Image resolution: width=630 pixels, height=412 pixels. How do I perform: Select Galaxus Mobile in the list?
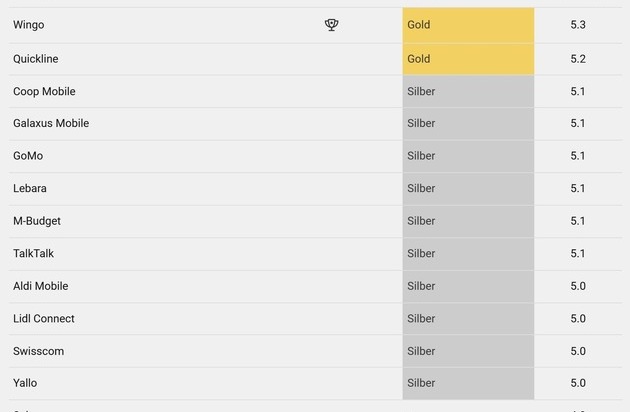51,124
